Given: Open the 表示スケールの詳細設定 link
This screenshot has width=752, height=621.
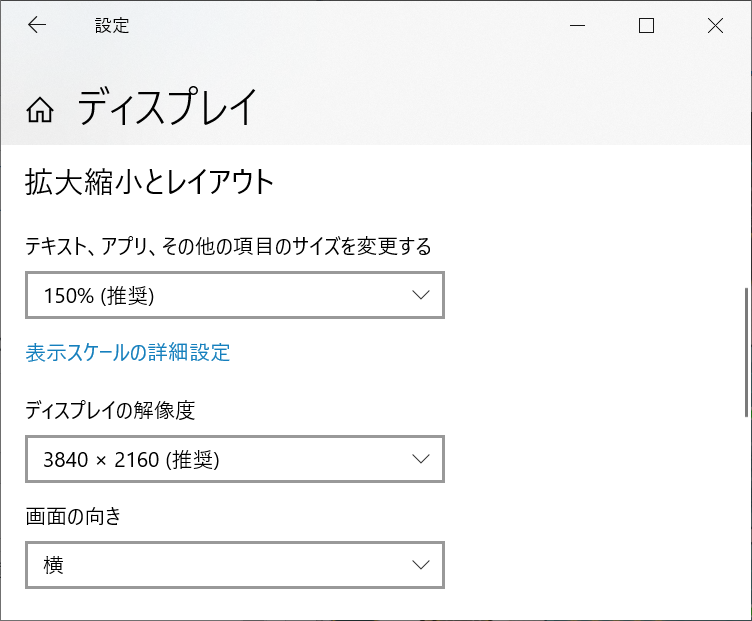Looking at the screenshot, I should tap(128, 352).
